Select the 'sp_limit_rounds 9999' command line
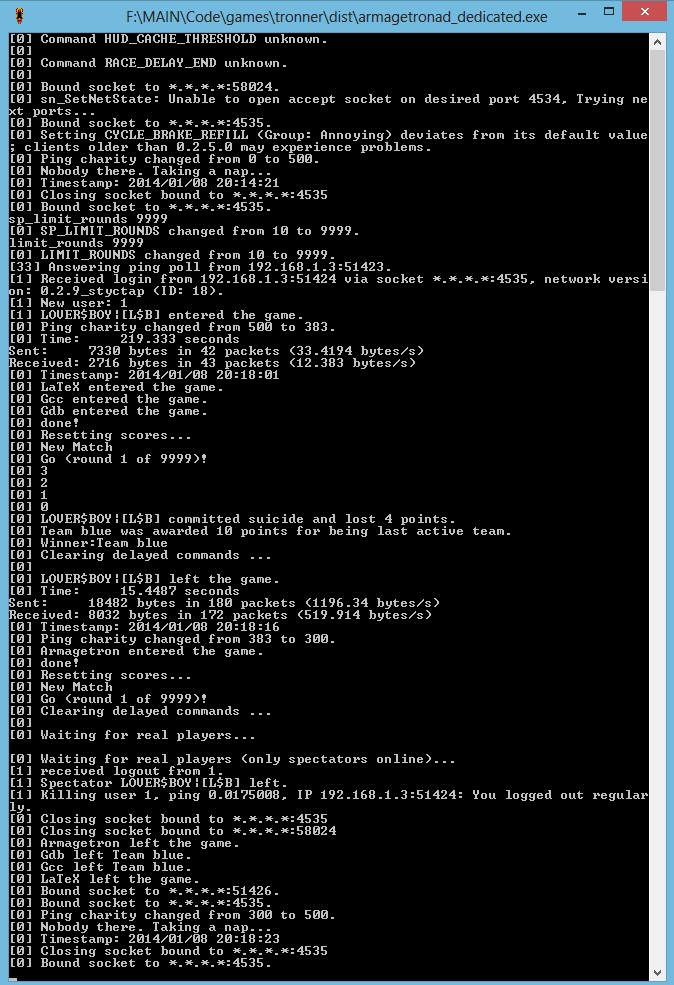 tap(88, 219)
